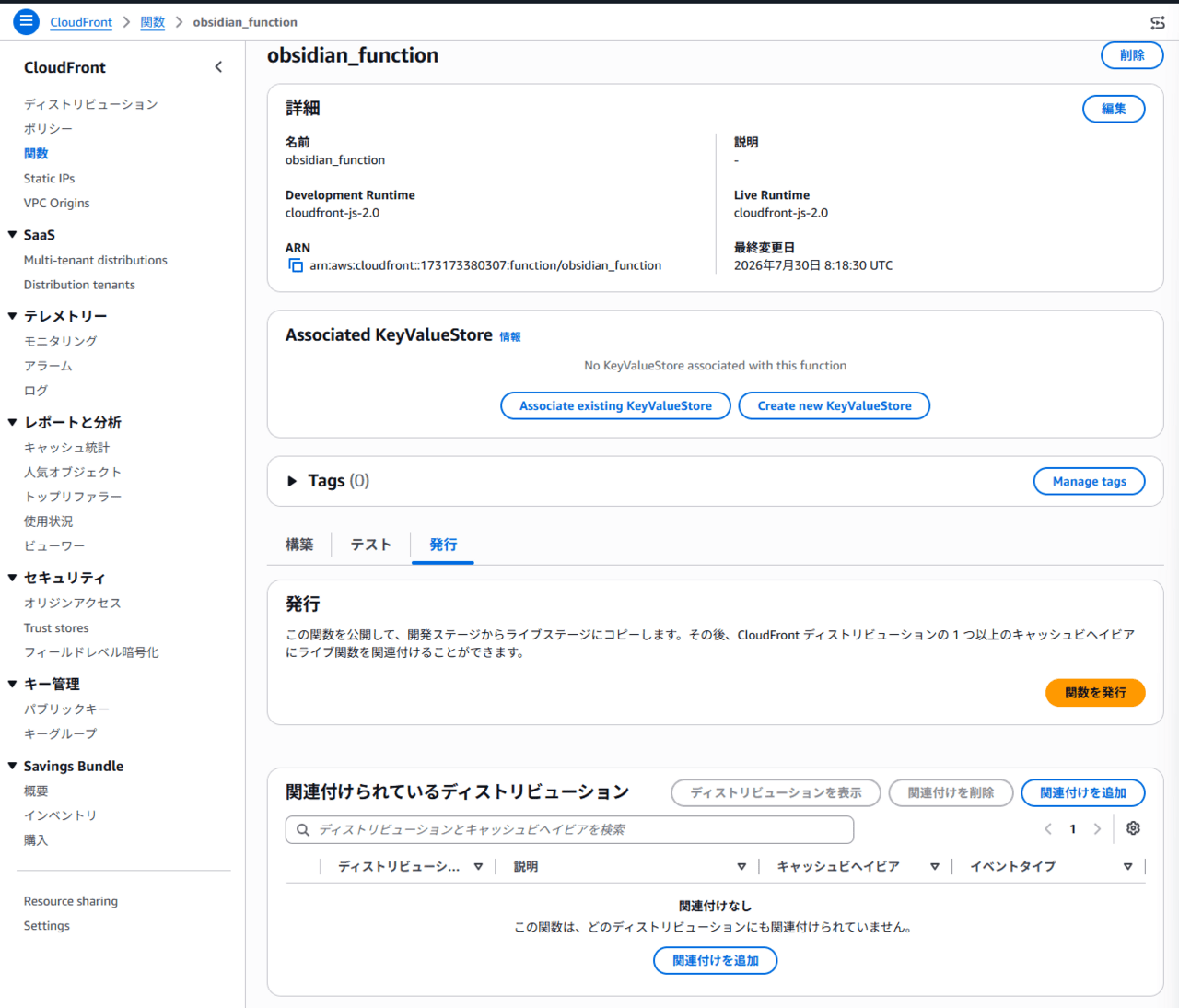Open 概要 under Savings Bundle
The height and width of the screenshot is (1008, 1179).
coord(36,791)
